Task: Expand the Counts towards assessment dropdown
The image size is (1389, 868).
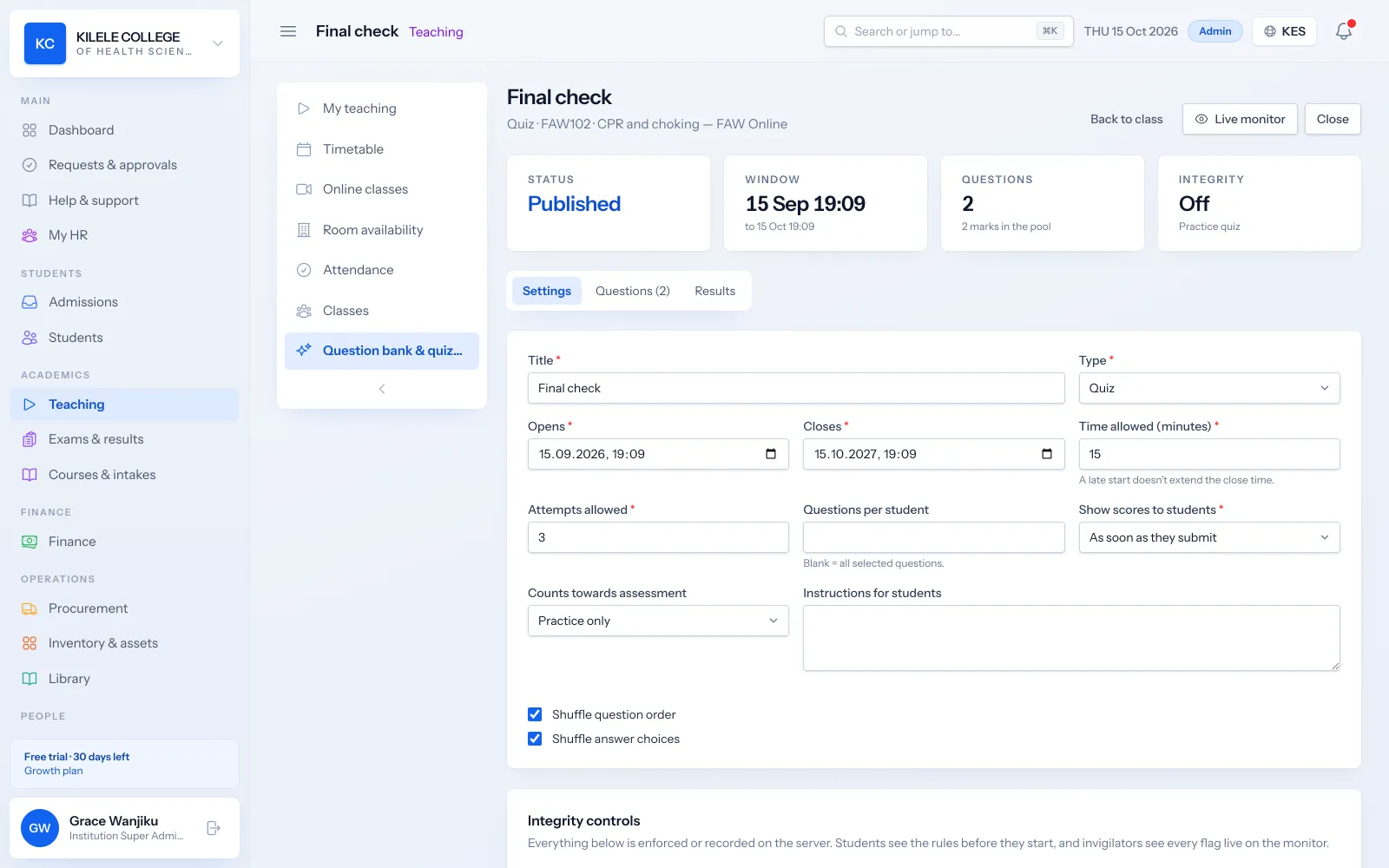Action: (658, 621)
